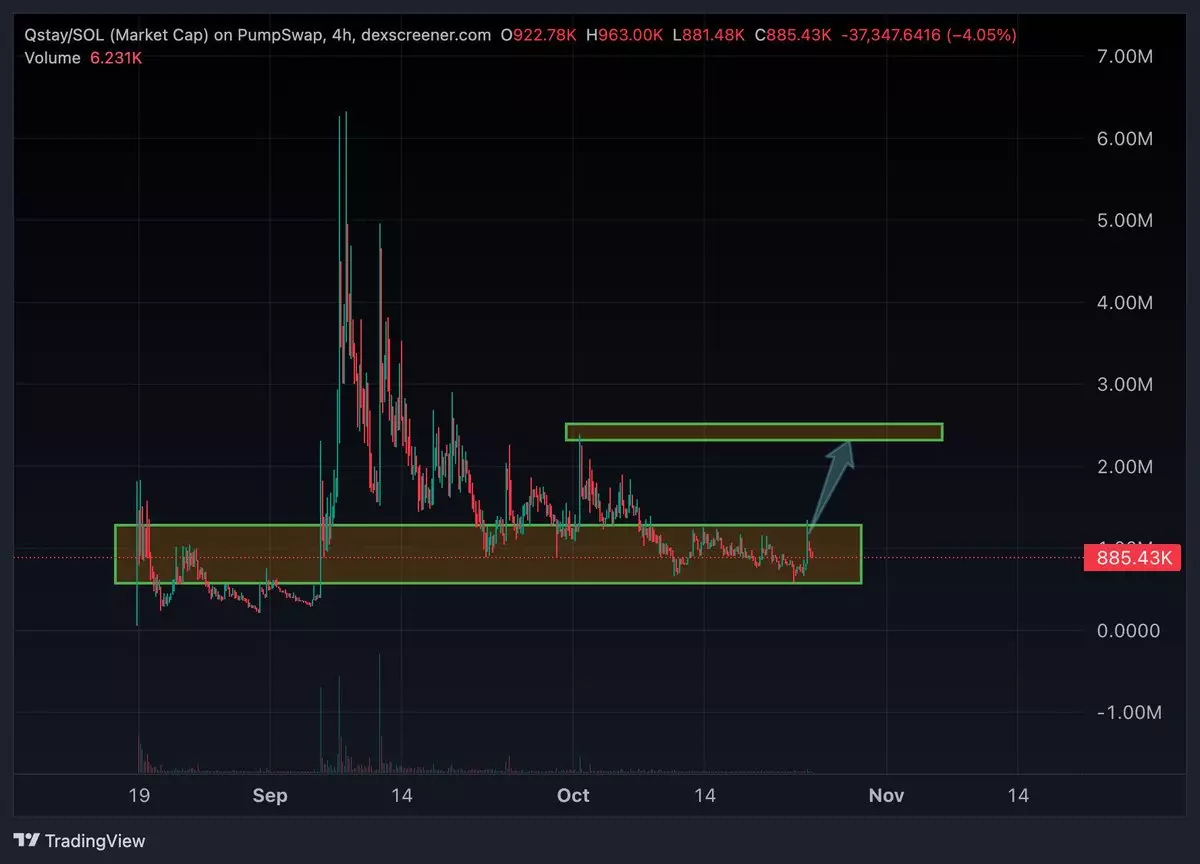The image size is (1200, 864).
Task: Click the 19 date on time axis
Action: pos(139,796)
